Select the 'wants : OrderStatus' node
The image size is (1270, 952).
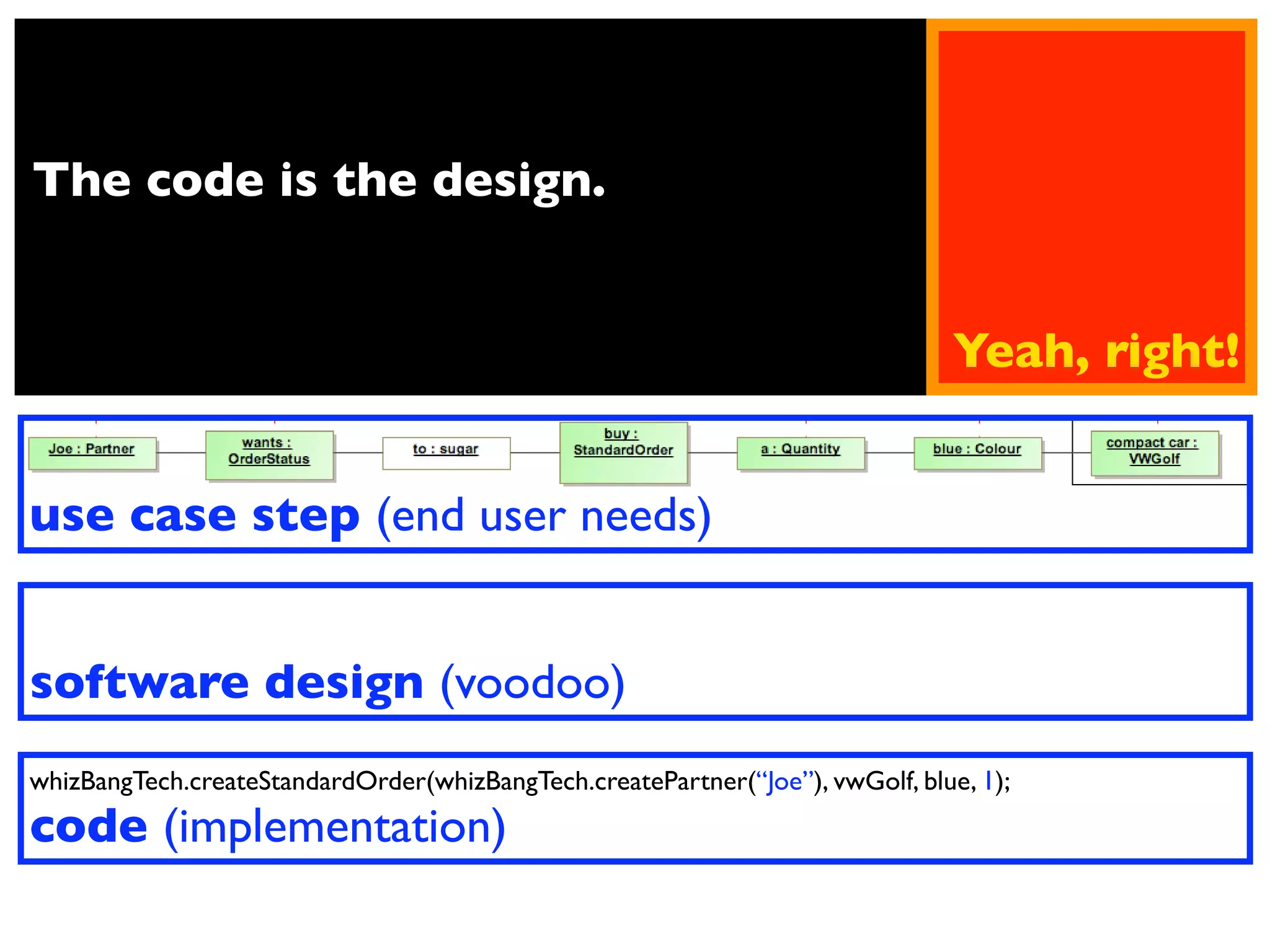point(269,455)
